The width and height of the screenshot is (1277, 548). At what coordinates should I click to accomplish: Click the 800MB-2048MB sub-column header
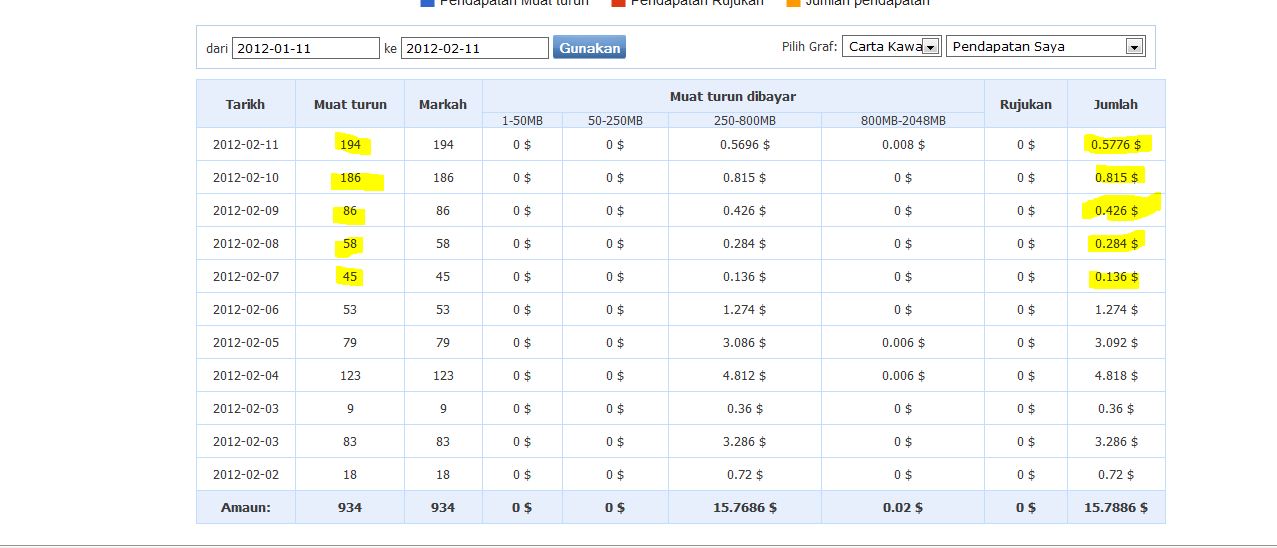click(x=903, y=121)
